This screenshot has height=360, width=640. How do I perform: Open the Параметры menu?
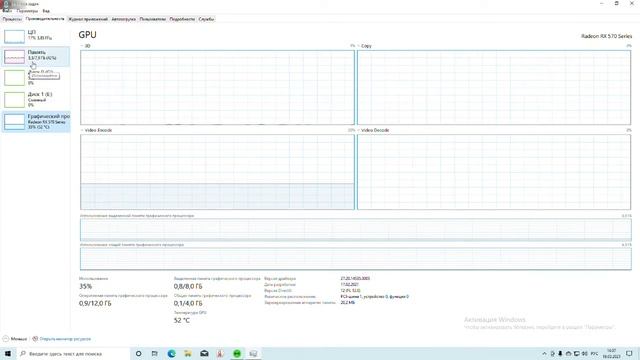tap(27, 11)
